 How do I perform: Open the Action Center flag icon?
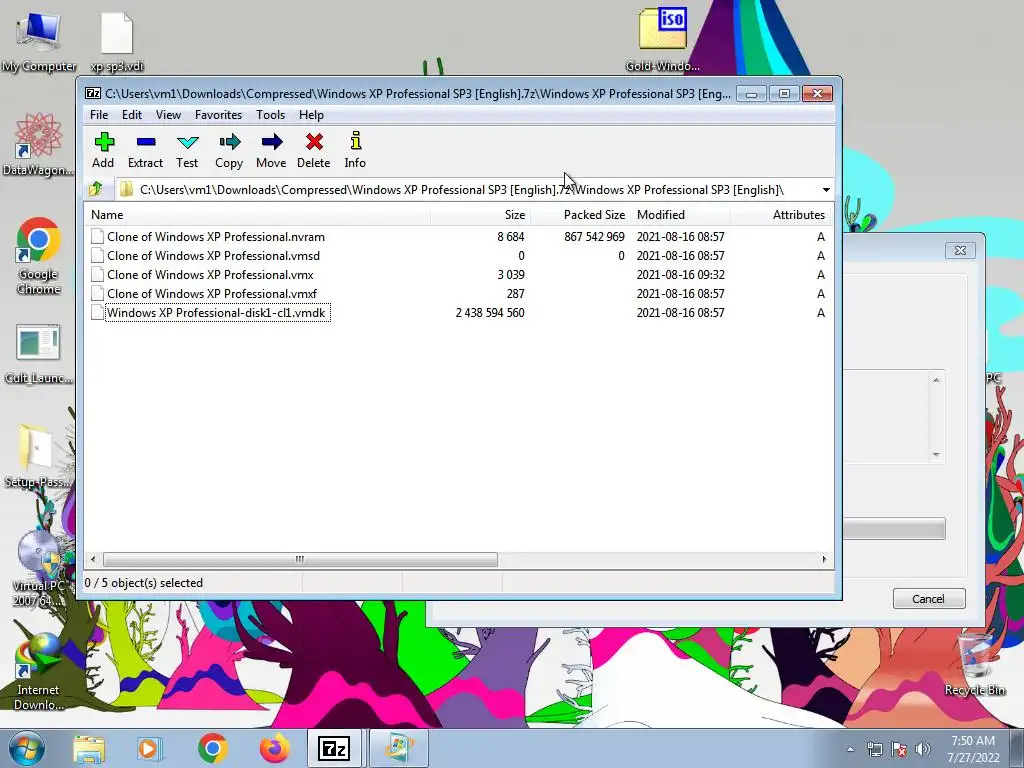(899, 749)
